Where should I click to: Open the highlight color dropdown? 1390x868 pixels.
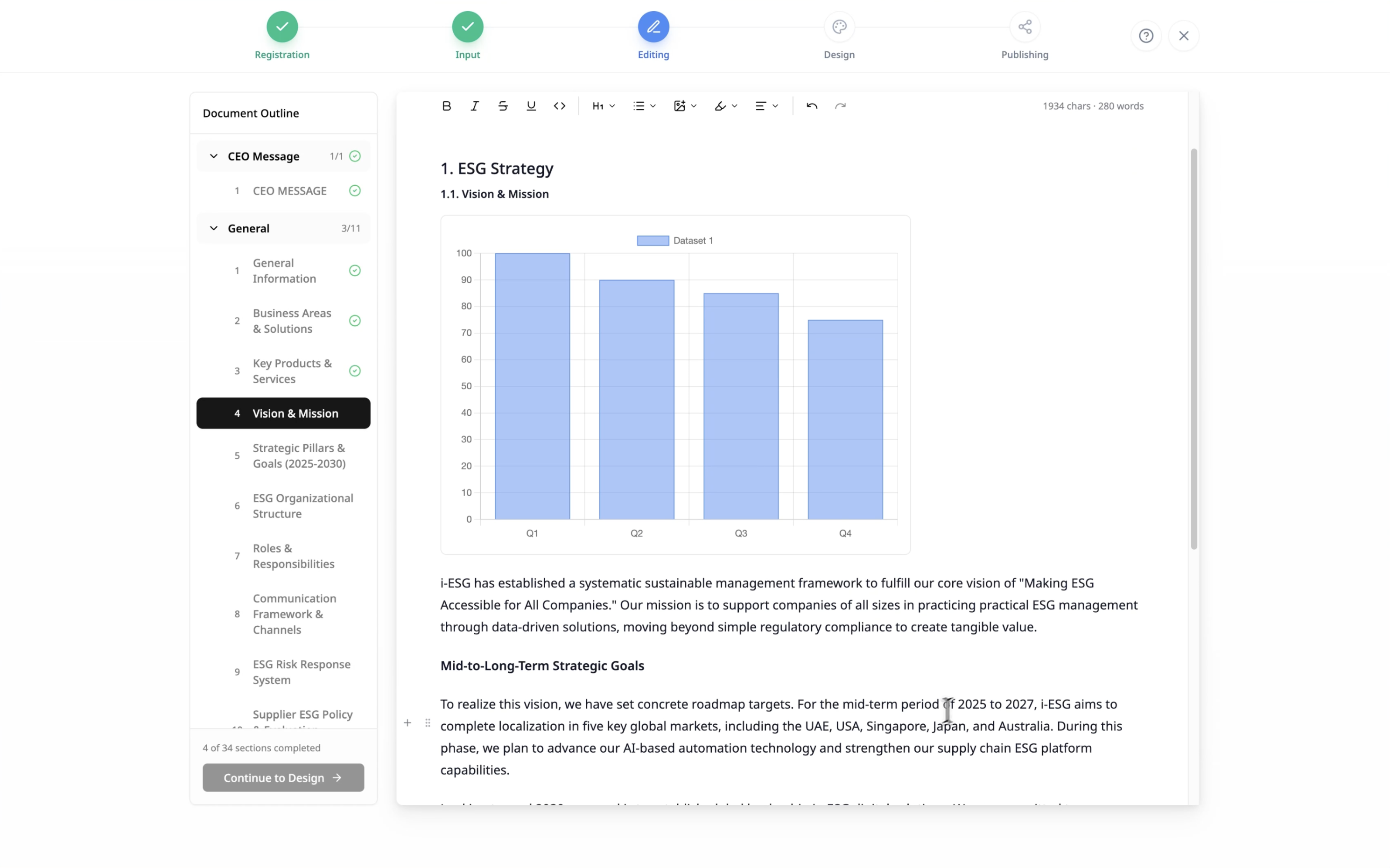726,105
